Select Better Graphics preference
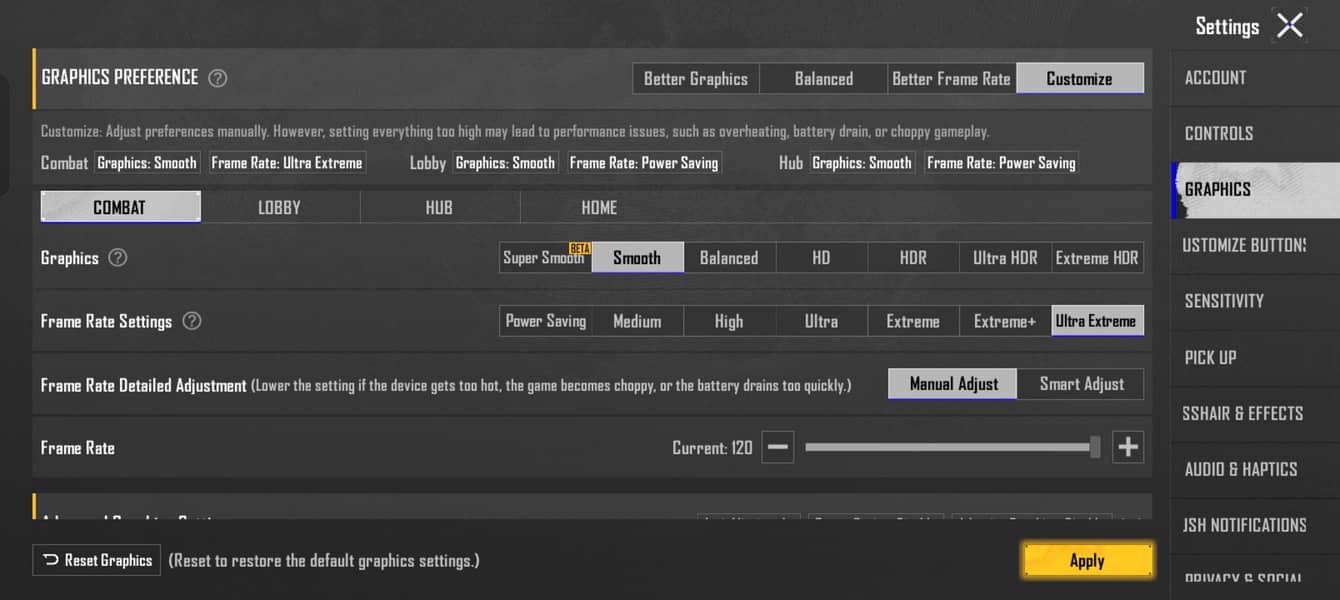The height and width of the screenshot is (600, 1340). (696, 79)
